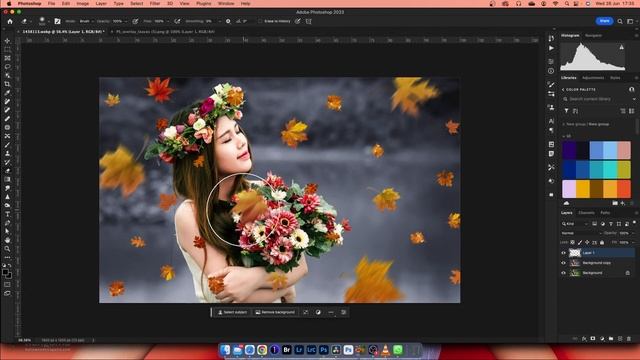Image resolution: width=640 pixels, height=360 pixels.
Task: Select the Paths tab
Action: point(605,213)
